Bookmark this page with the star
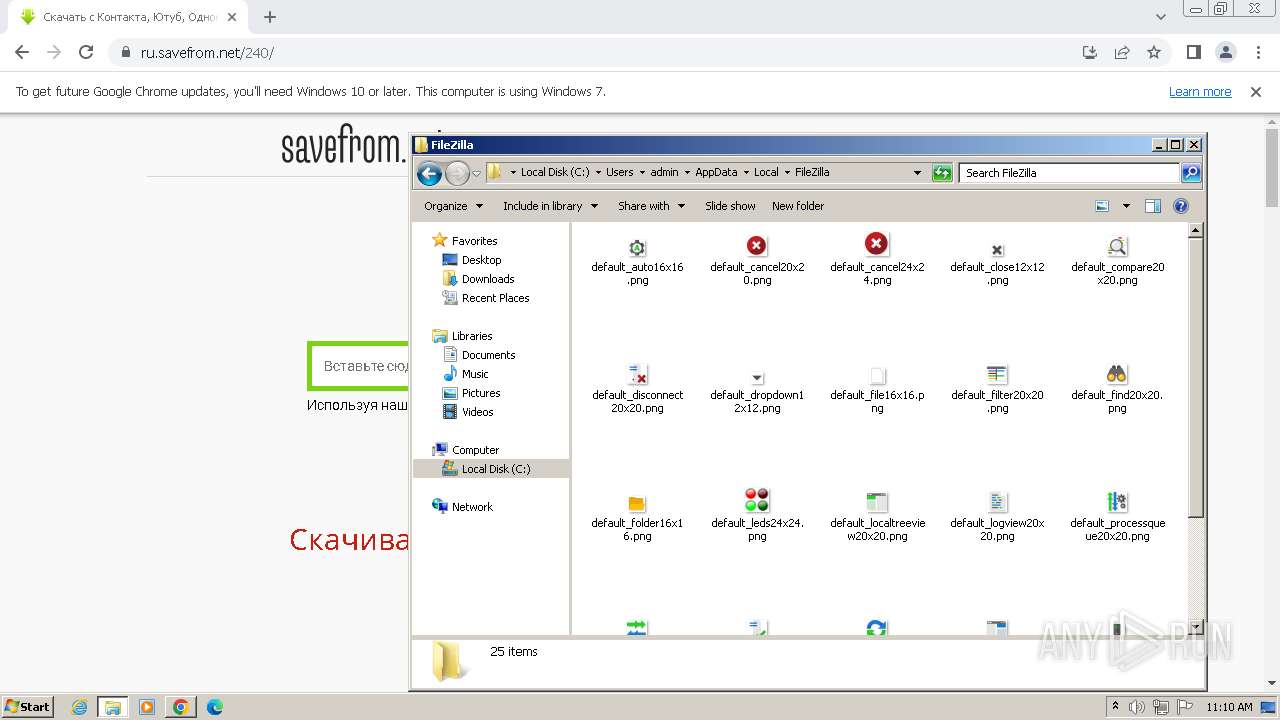The image size is (1280, 720). coord(1154,52)
